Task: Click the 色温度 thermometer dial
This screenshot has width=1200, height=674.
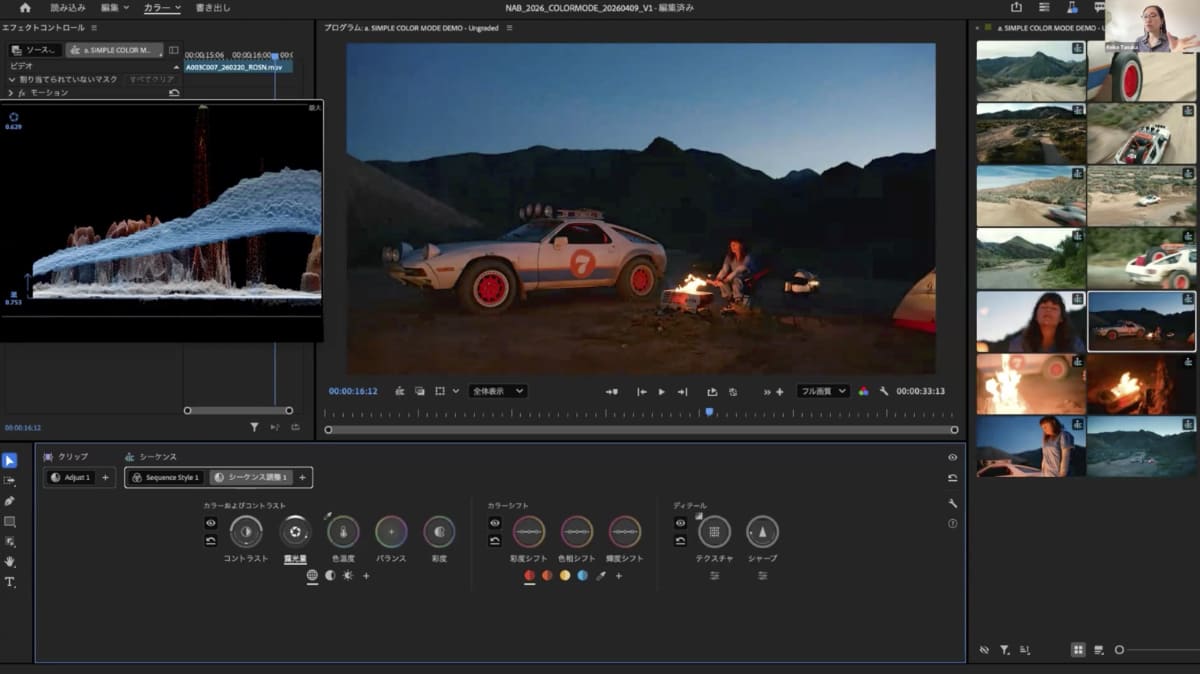Action: (343, 532)
